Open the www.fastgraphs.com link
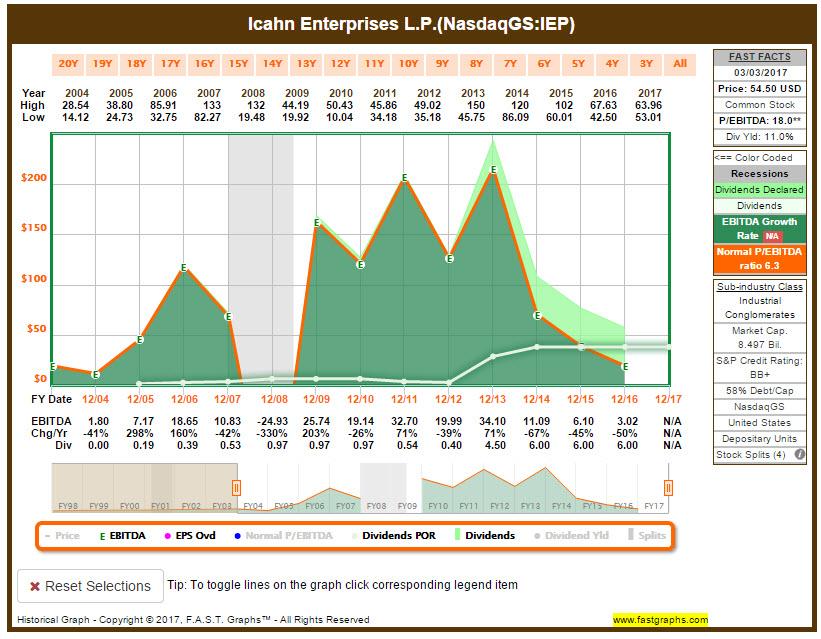 (x=660, y=620)
